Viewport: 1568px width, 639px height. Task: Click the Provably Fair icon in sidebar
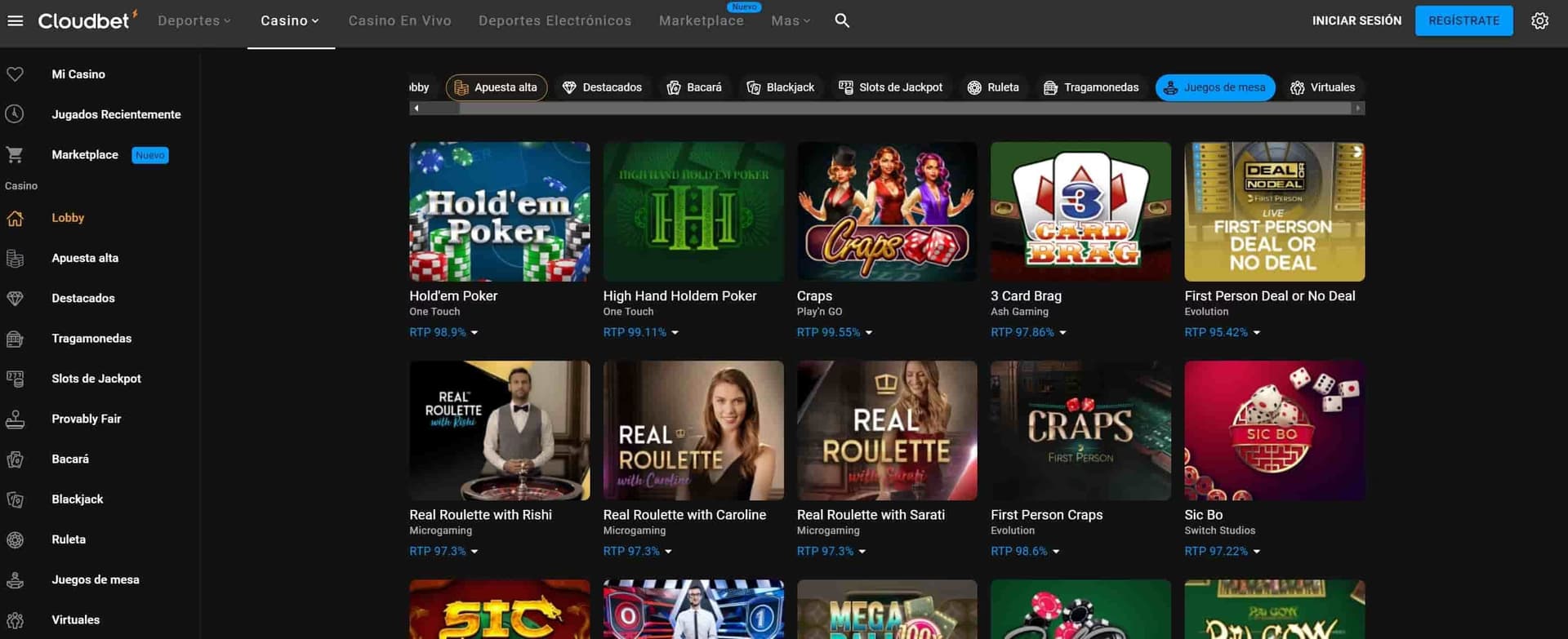pos(15,419)
